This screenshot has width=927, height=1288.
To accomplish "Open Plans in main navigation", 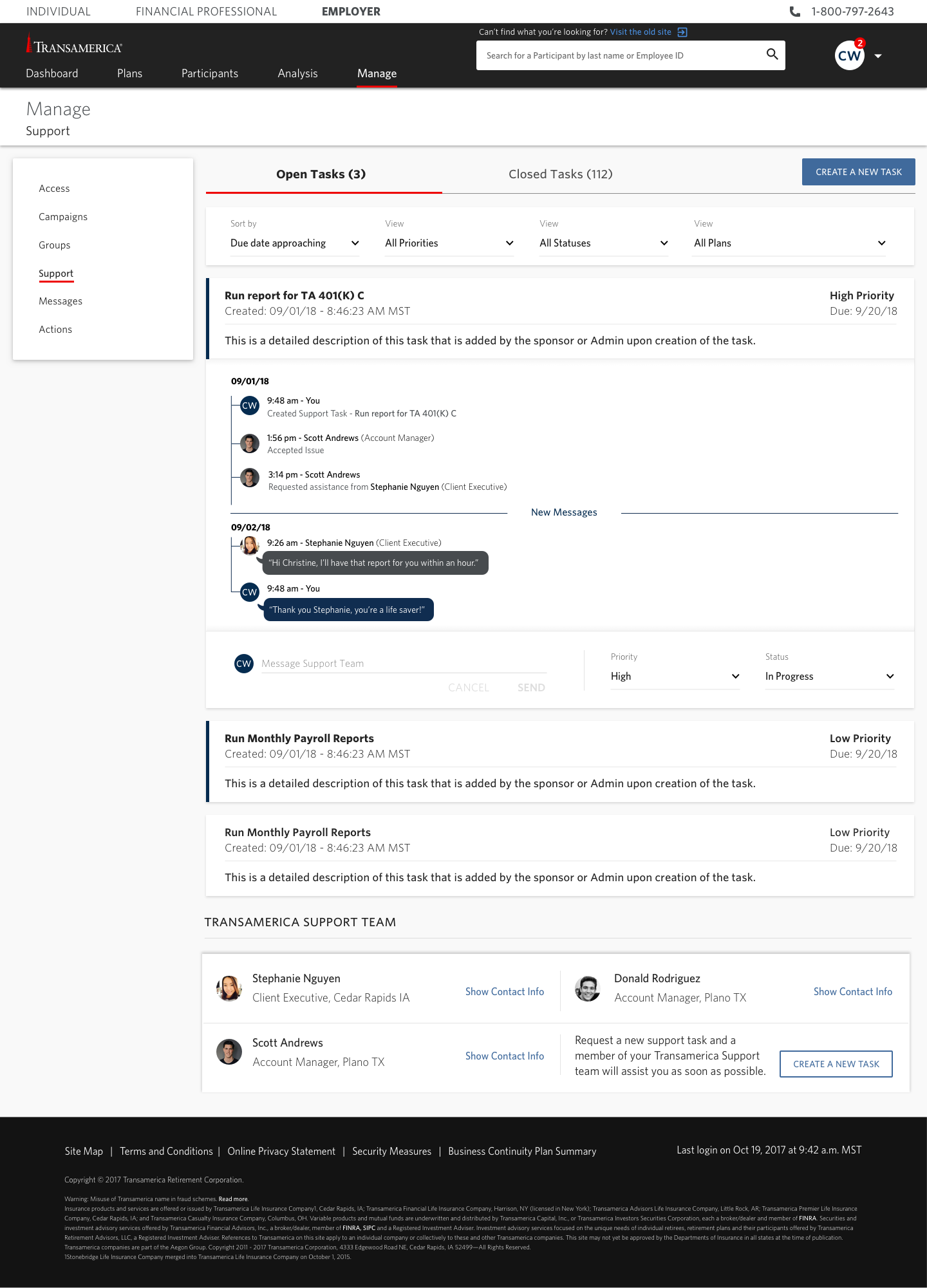I will click(x=129, y=73).
